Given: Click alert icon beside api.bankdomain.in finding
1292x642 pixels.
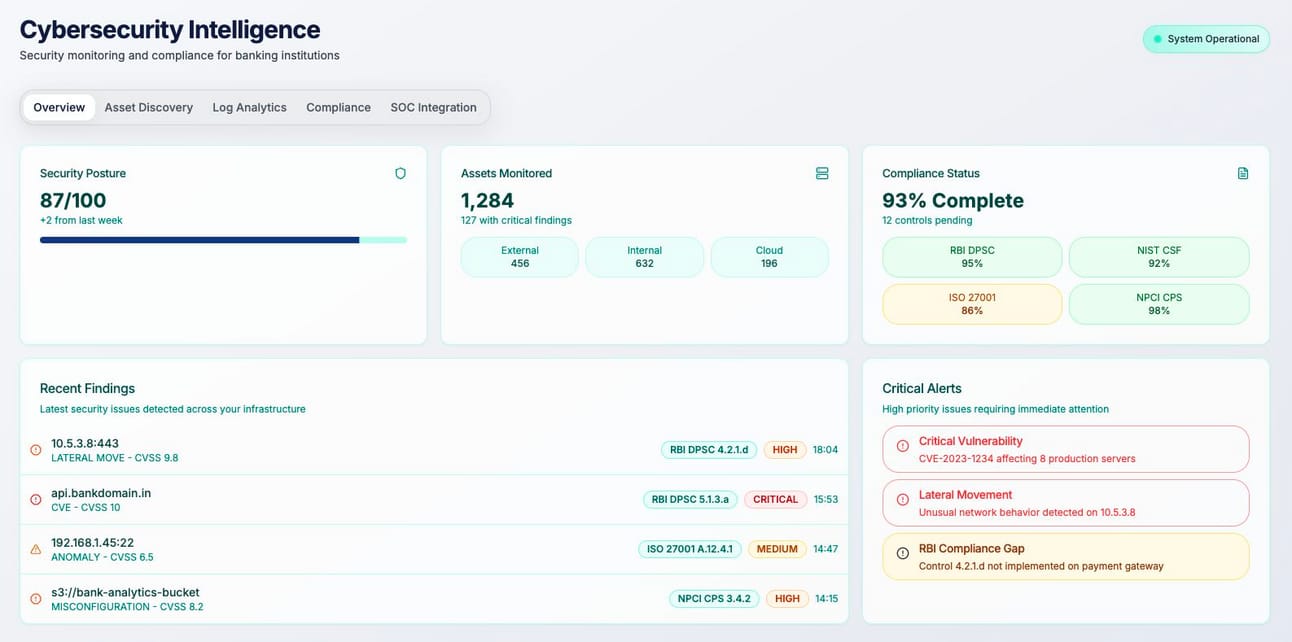Looking at the screenshot, I should click(x=36, y=499).
